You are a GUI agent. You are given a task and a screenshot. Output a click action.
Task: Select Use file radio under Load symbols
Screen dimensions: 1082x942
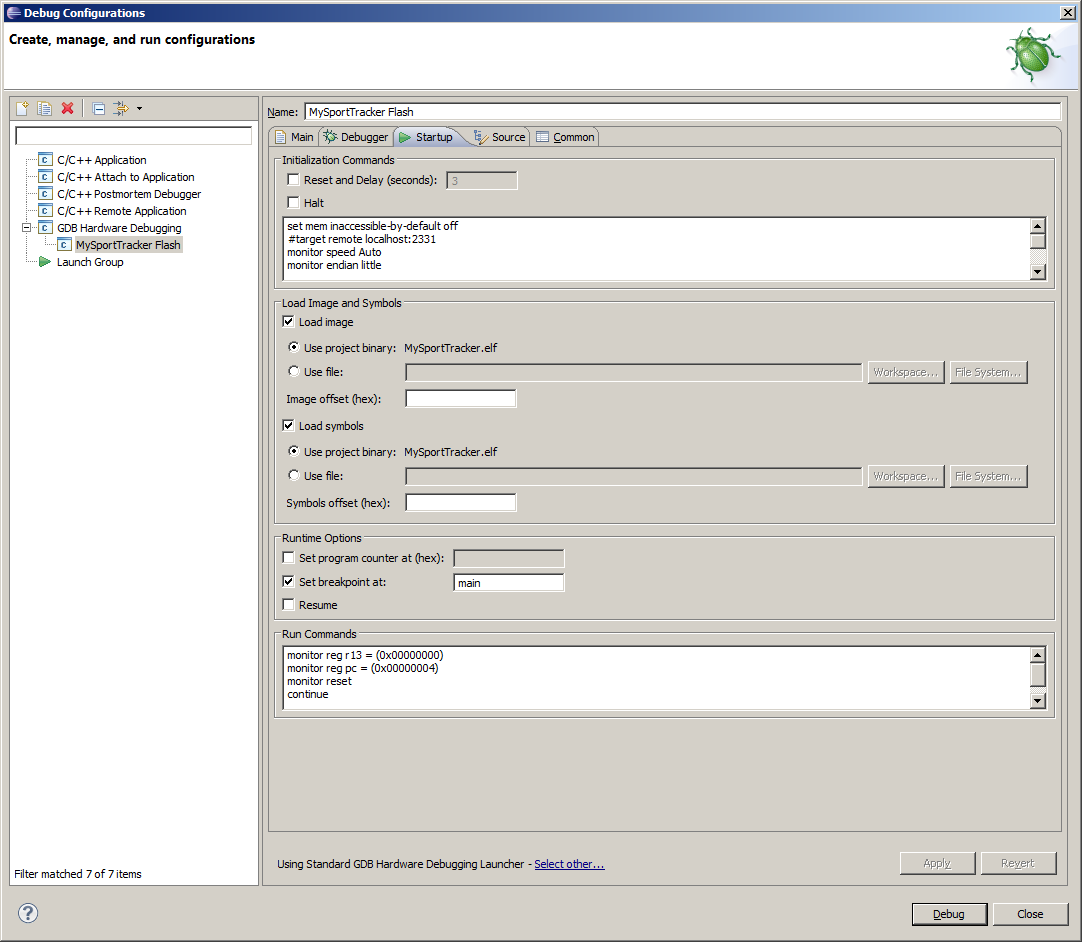pos(294,475)
